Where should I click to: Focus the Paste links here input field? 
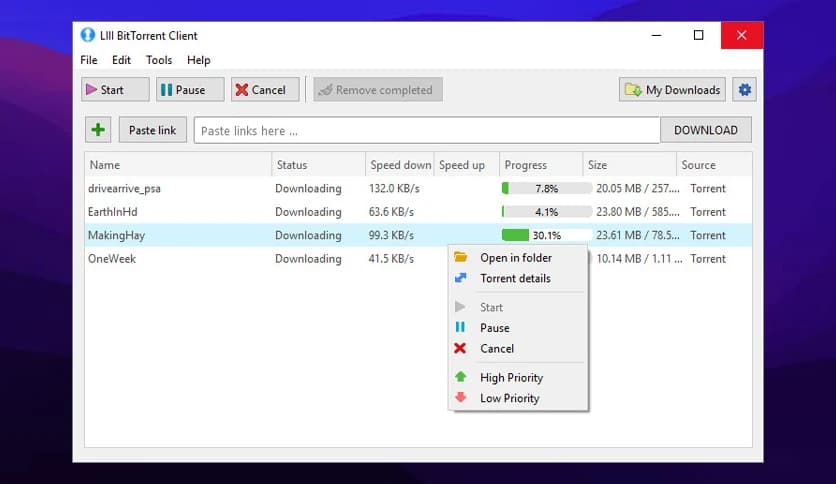(427, 131)
